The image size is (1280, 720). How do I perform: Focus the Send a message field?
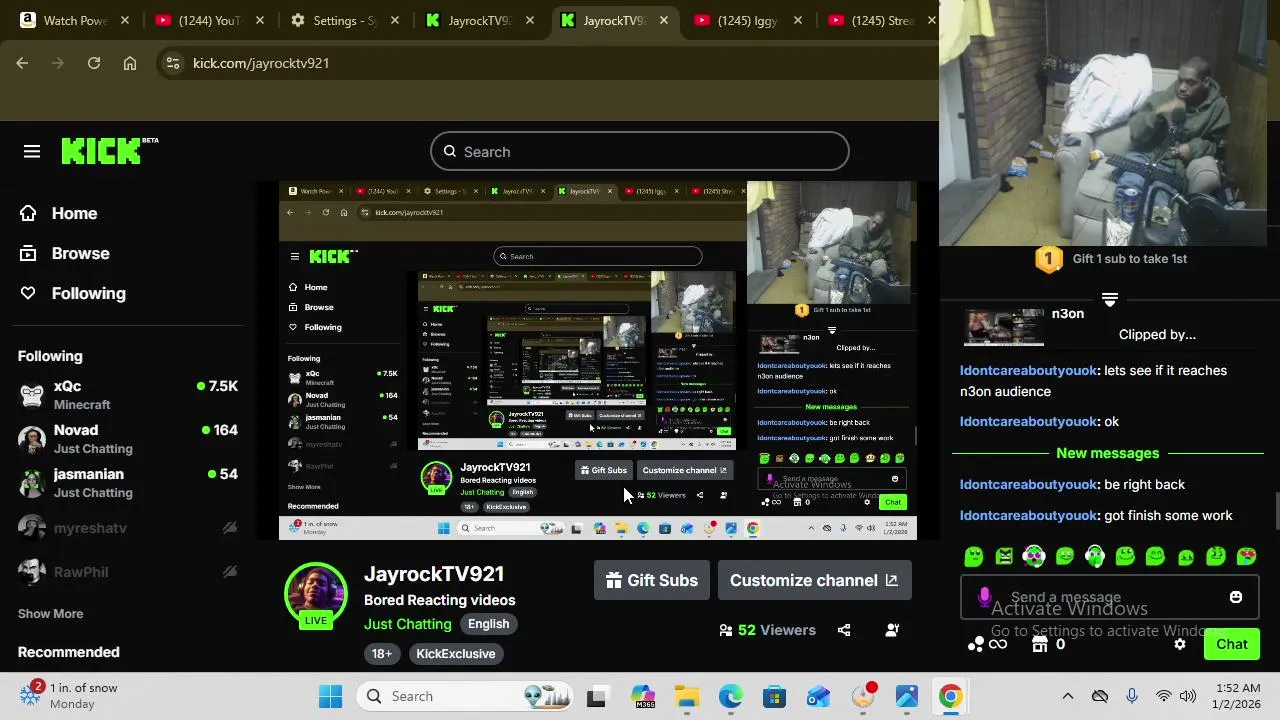1108,597
